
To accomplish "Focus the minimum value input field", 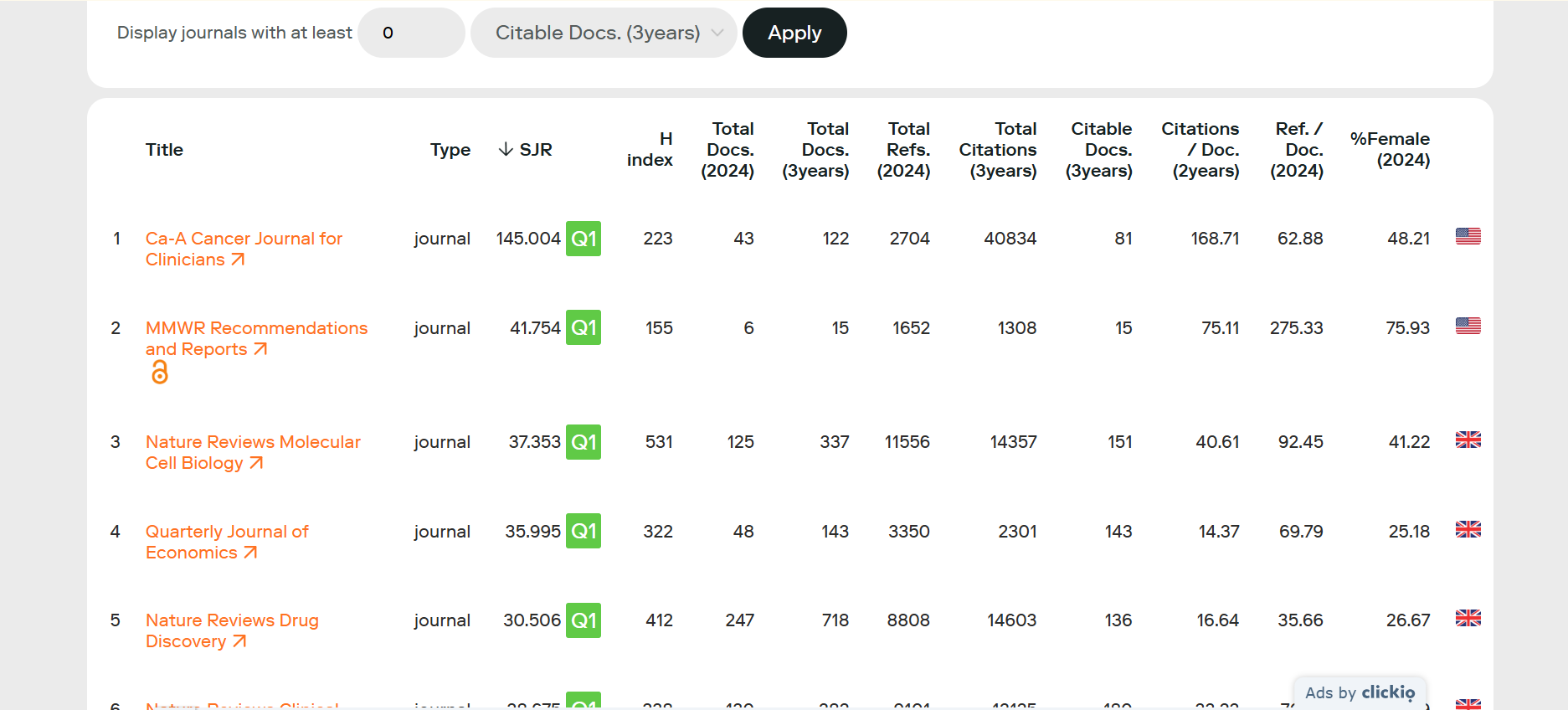I will pyautogui.click(x=410, y=33).
